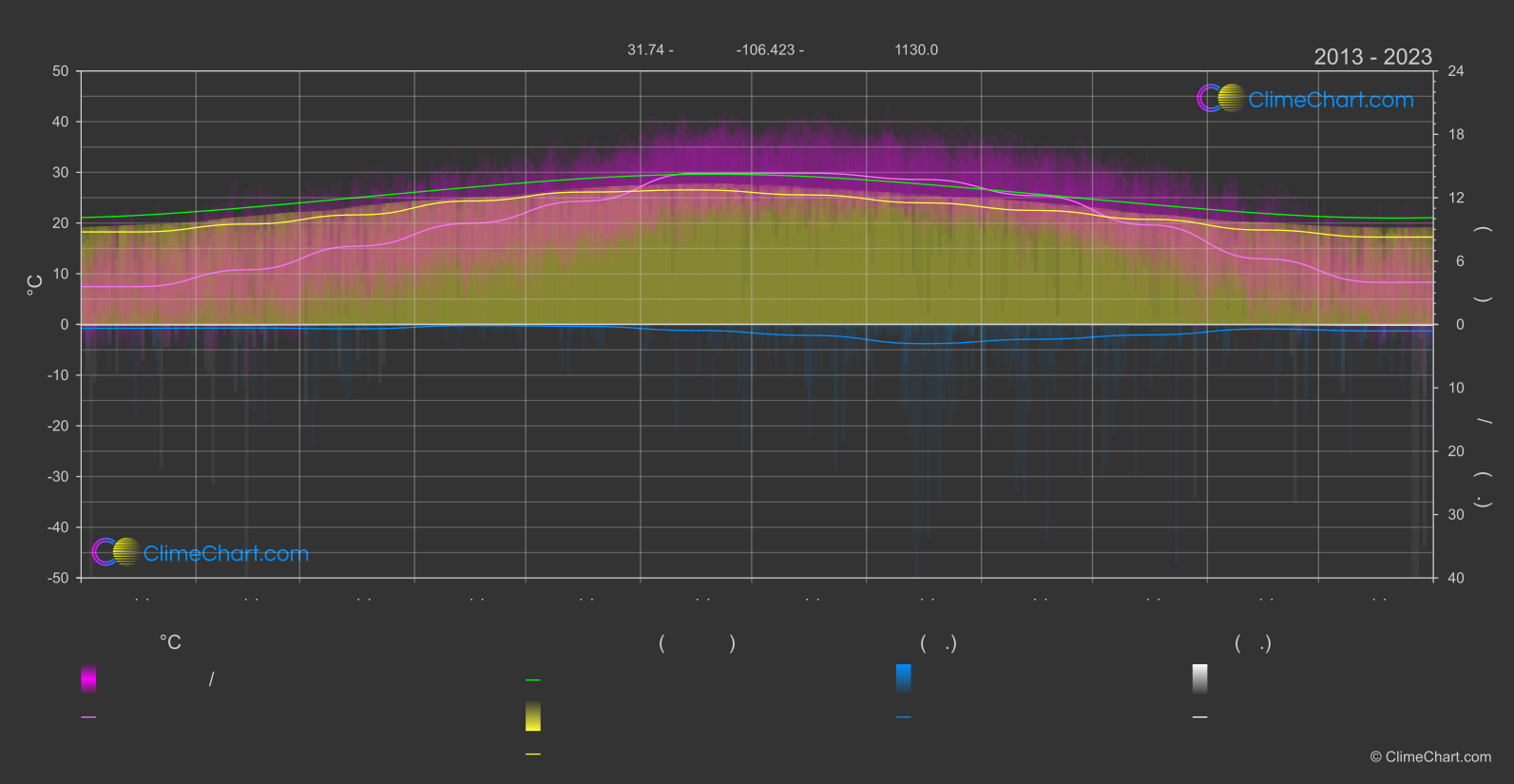Select the "2013 - 2023" year range text
Image resolution: width=1514 pixels, height=784 pixels.
[1372, 57]
